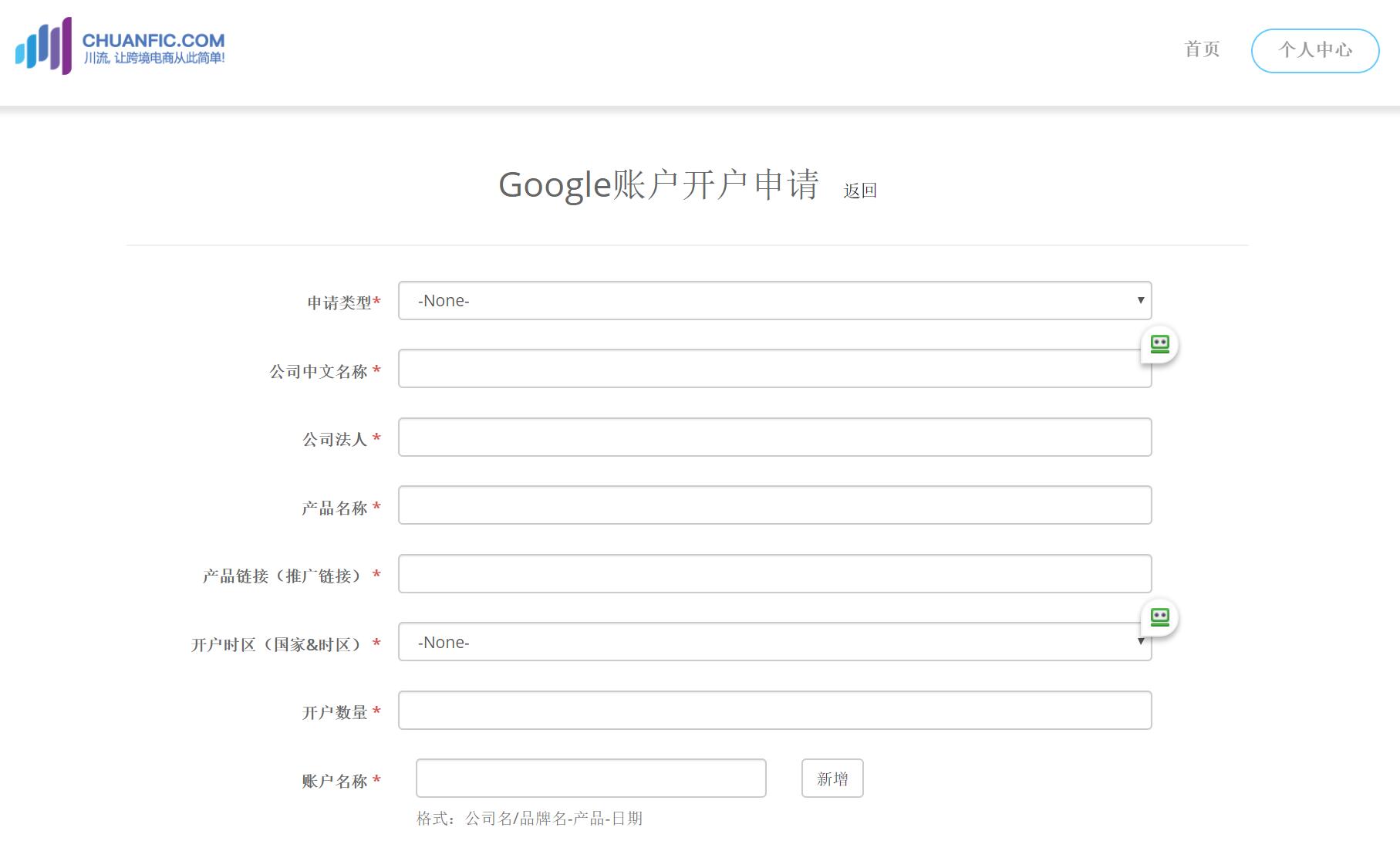
Task: Click the RoboForm icon near 公司中文名称 field
Action: (x=1159, y=344)
